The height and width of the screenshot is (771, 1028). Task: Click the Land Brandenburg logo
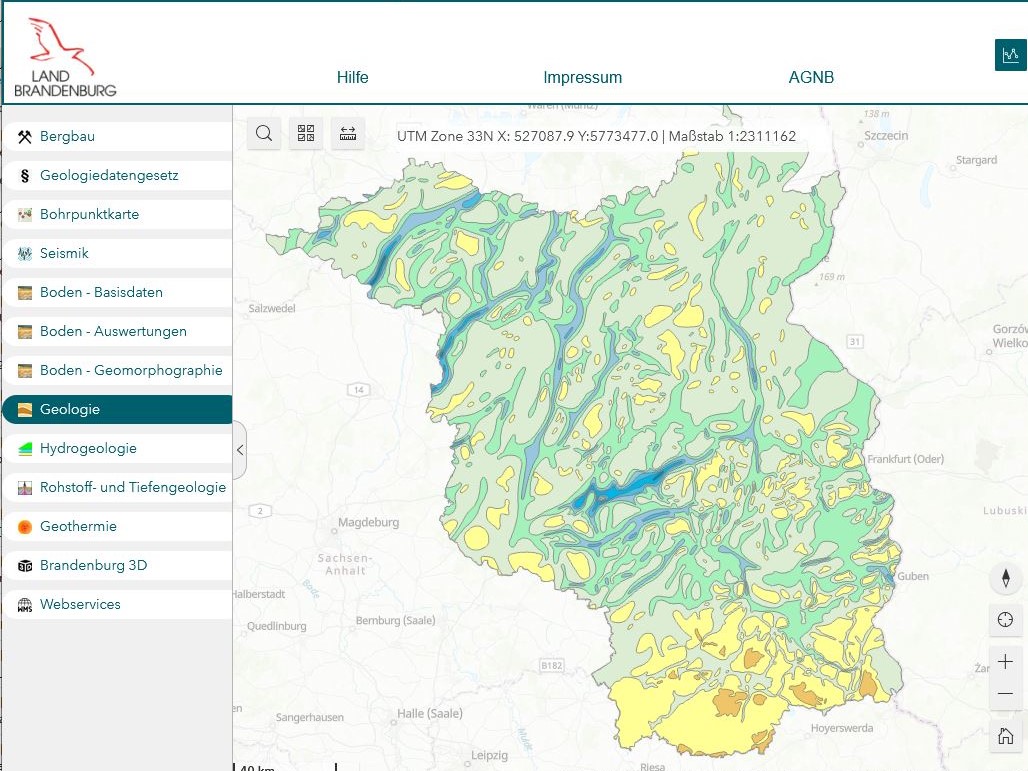tap(65, 58)
